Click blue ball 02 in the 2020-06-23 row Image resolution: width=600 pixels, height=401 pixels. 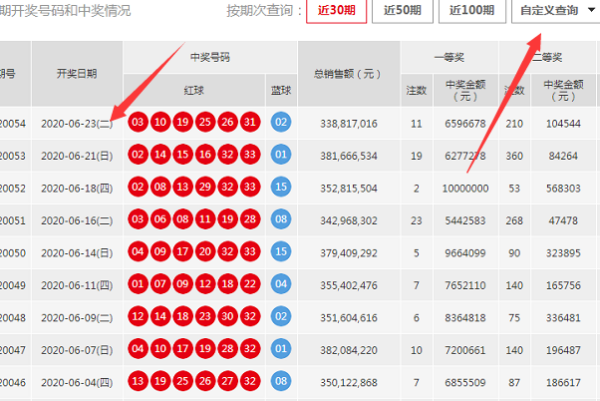(281, 123)
